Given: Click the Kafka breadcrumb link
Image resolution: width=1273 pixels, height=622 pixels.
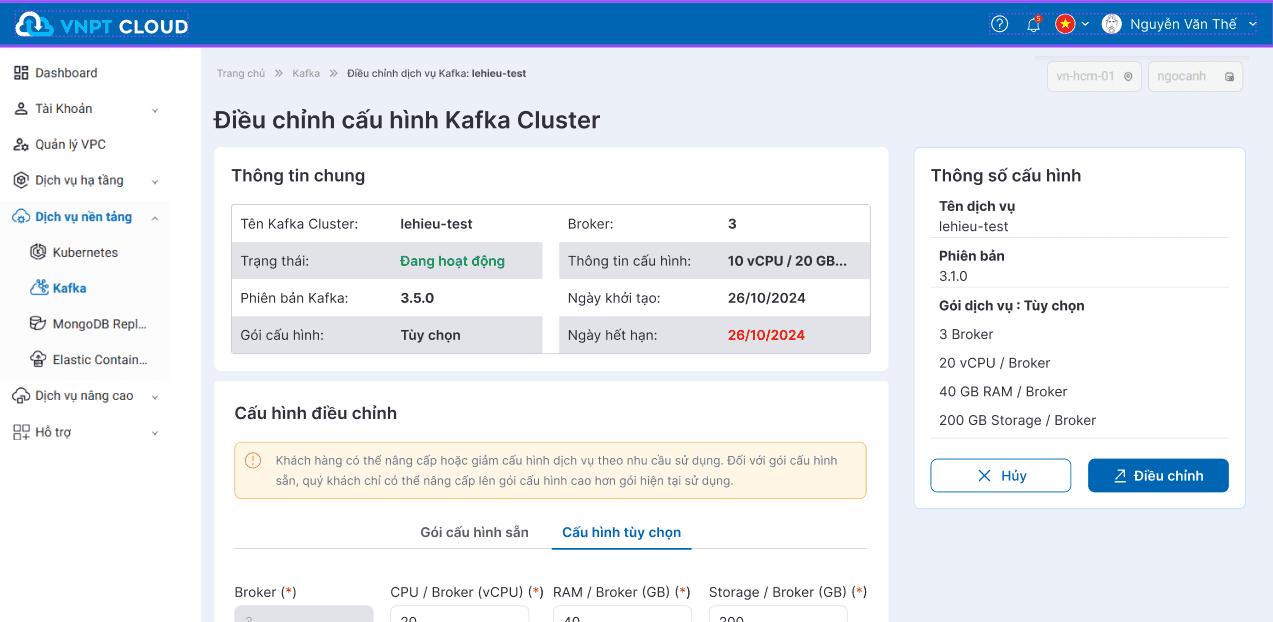Looking at the screenshot, I should [x=306, y=74].
